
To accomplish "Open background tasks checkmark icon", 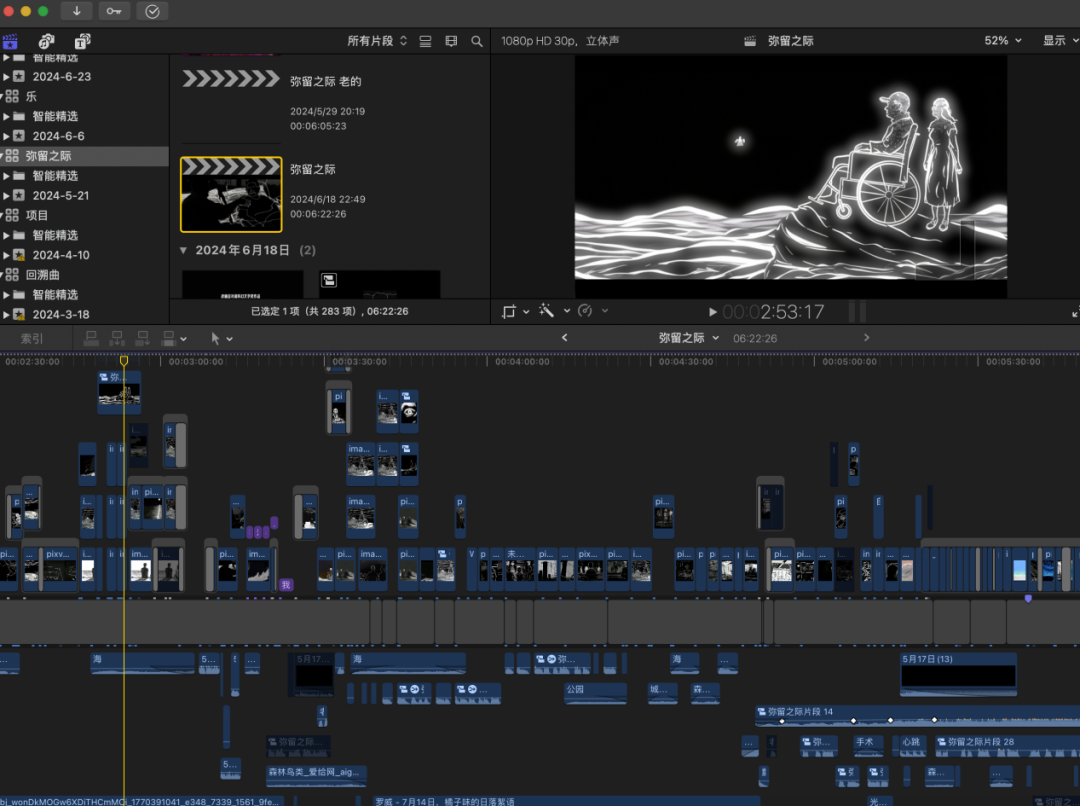I will [x=152, y=11].
